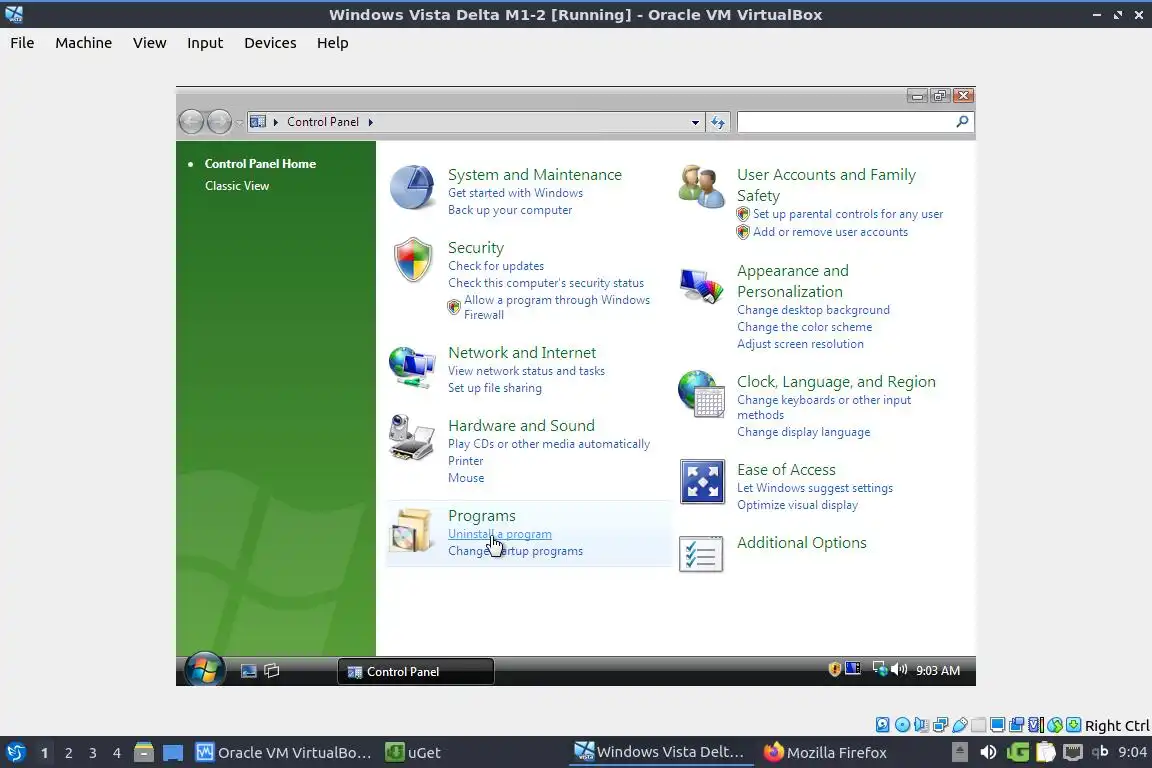Image resolution: width=1152 pixels, height=768 pixels.
Task: Open Network and Internet globe icon
Action: pos(411,367)
